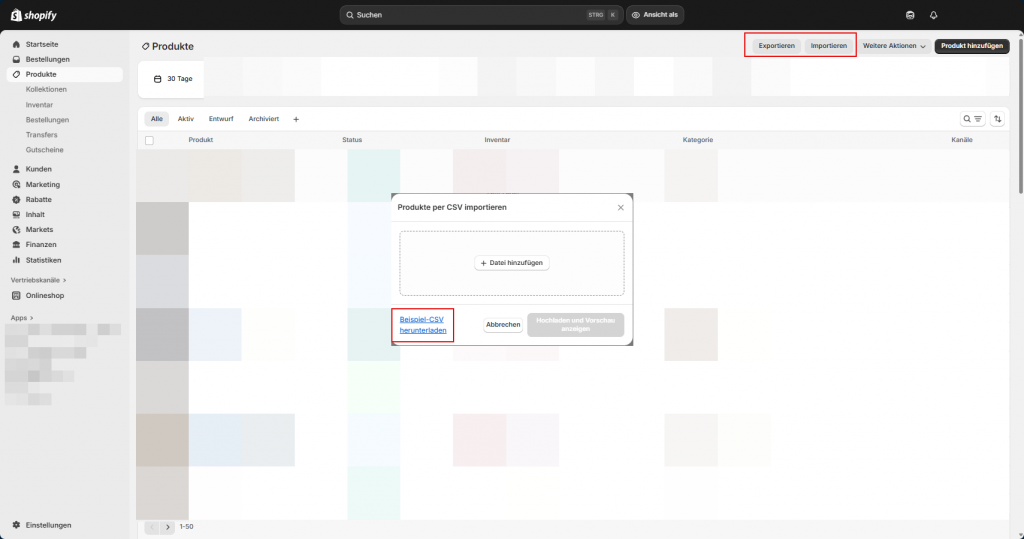Download the Beispiel-CSV link

(x=423, y=325)
